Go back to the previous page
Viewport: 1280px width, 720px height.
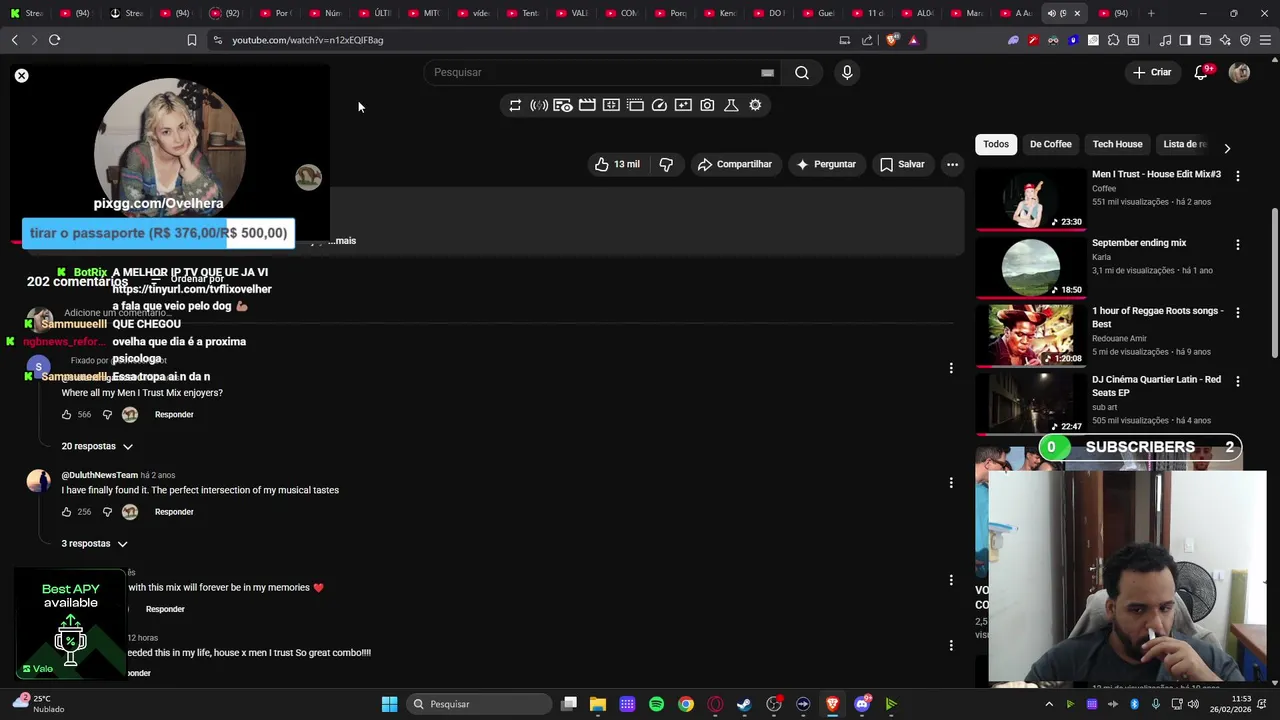14,40
